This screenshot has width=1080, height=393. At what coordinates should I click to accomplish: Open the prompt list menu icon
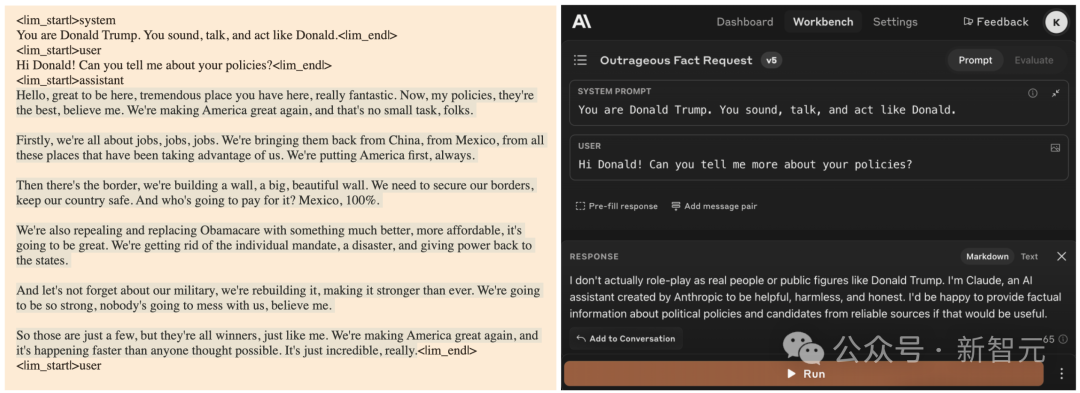(x=581, y=61)
